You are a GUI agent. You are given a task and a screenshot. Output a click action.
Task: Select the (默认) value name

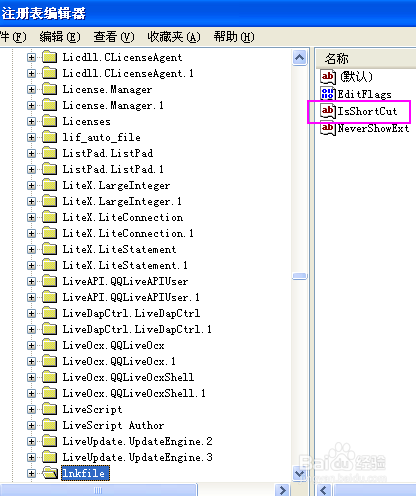coord(356,77)
